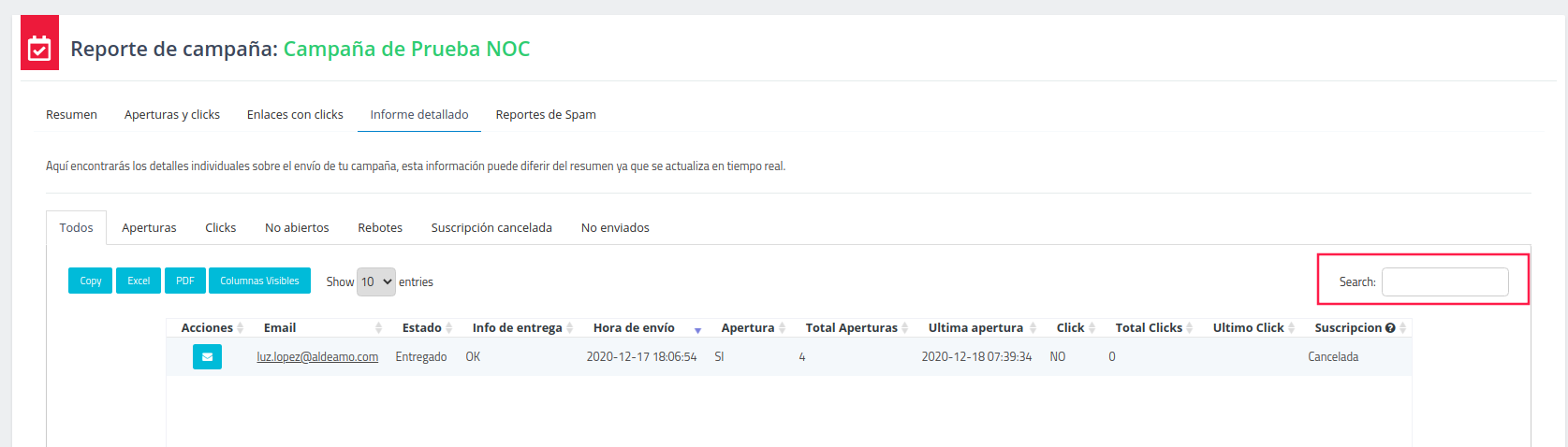This screenshot has width=1568, height=447.
Task: Open the Columnas Visibles menu
Action: [259, 281]
